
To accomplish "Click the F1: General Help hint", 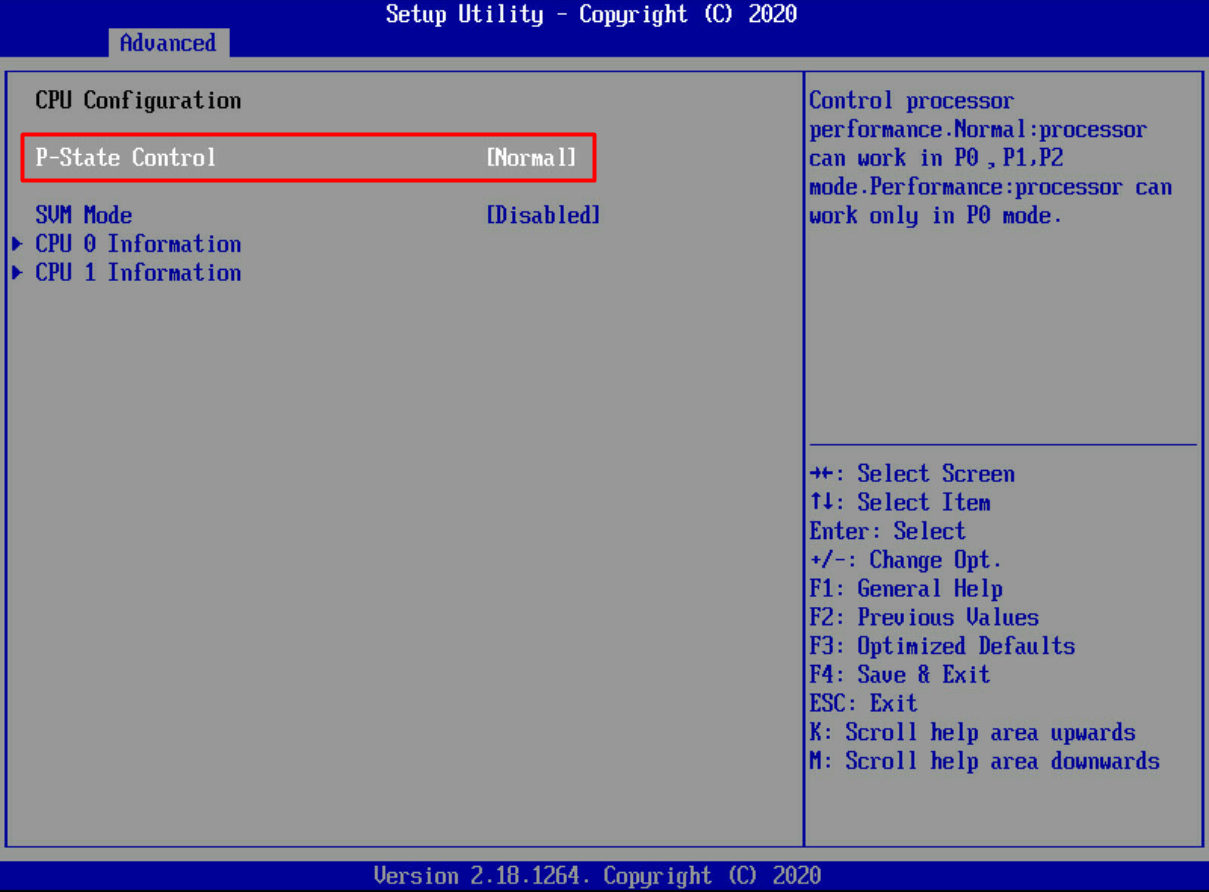I will pos(906,589).
